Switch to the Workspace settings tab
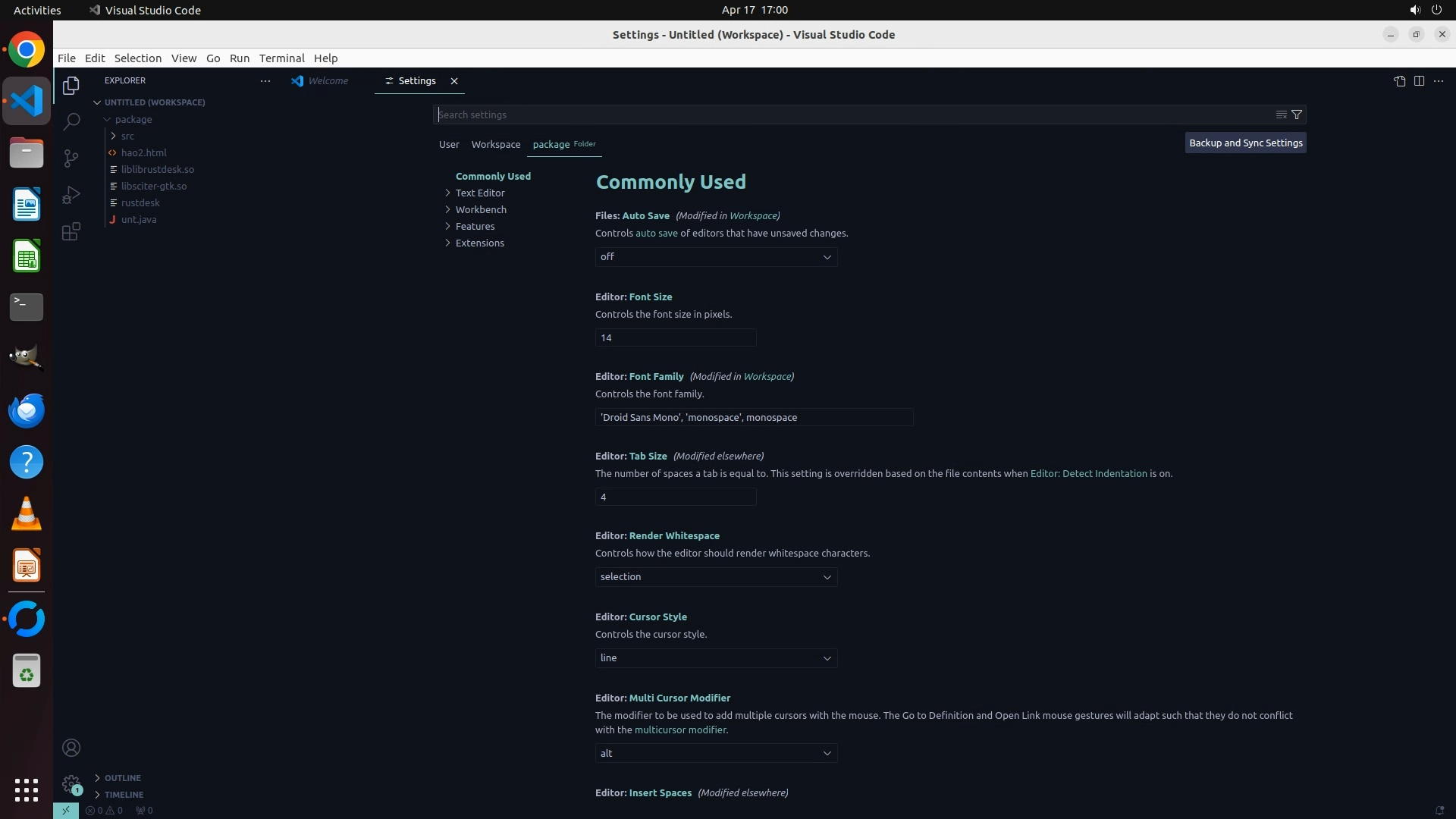The image size is (1456, 819). tap(495, 144)
